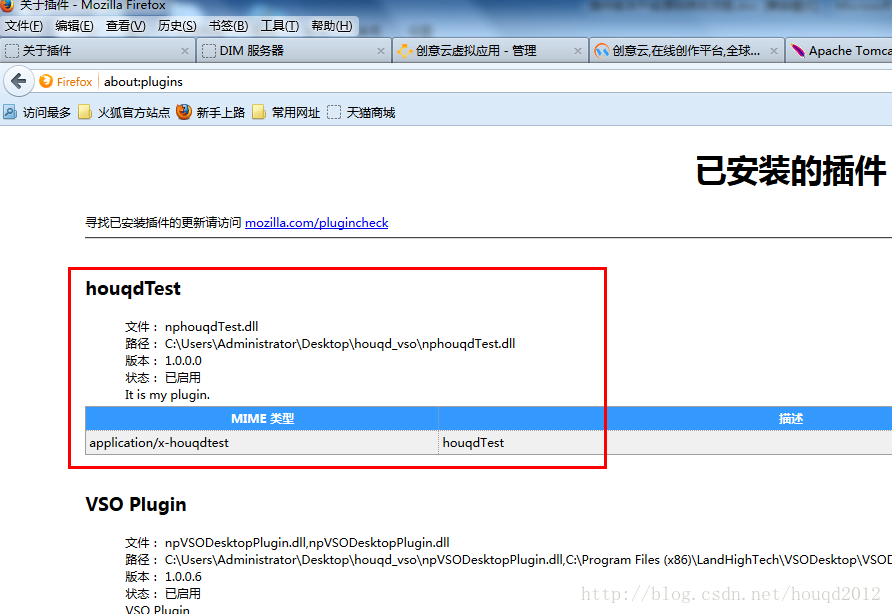This screenshot has height=614, width=892.
Task: Click the houqdTest plugin heading
Action: pos(133,289)
